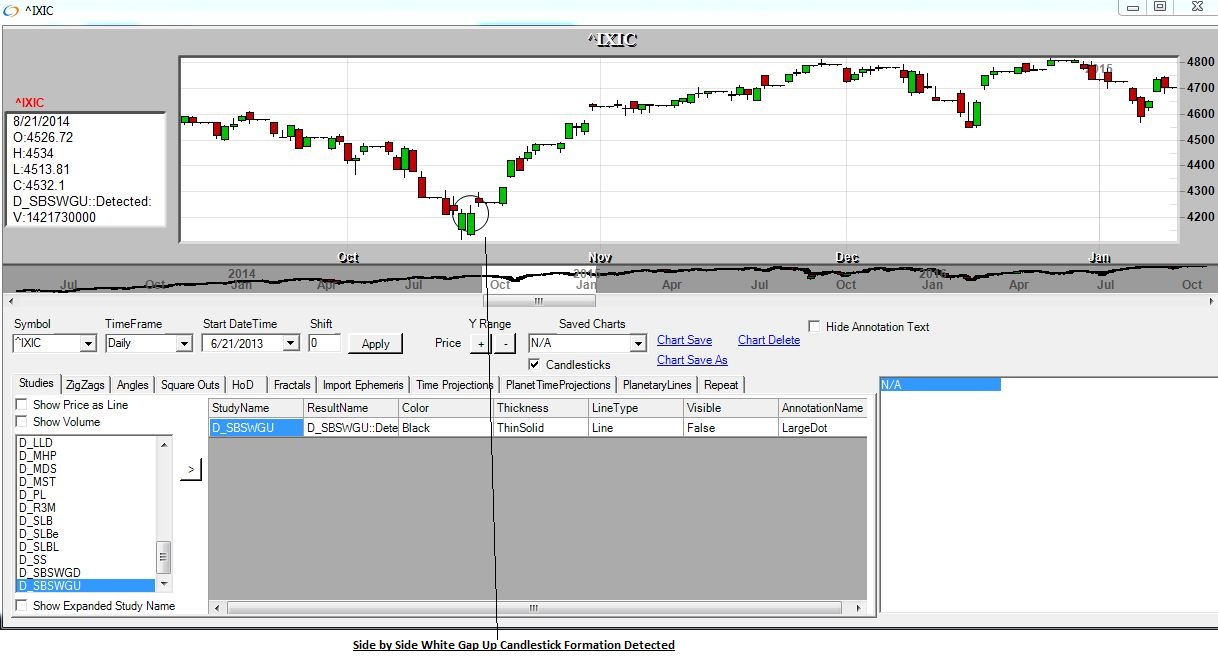Click into the Shift input field
Viewport: 1218px width, 660px height.
[324, 343]
